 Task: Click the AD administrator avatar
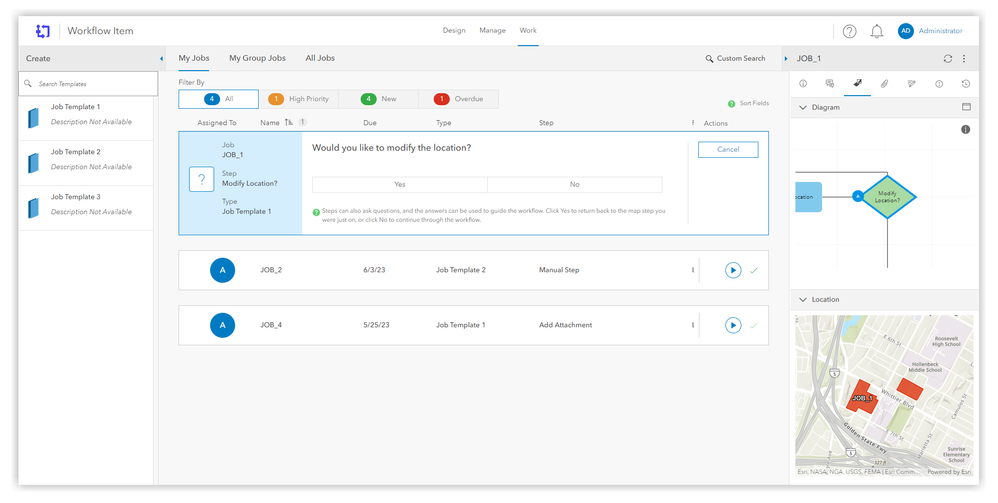pos(905,31)
